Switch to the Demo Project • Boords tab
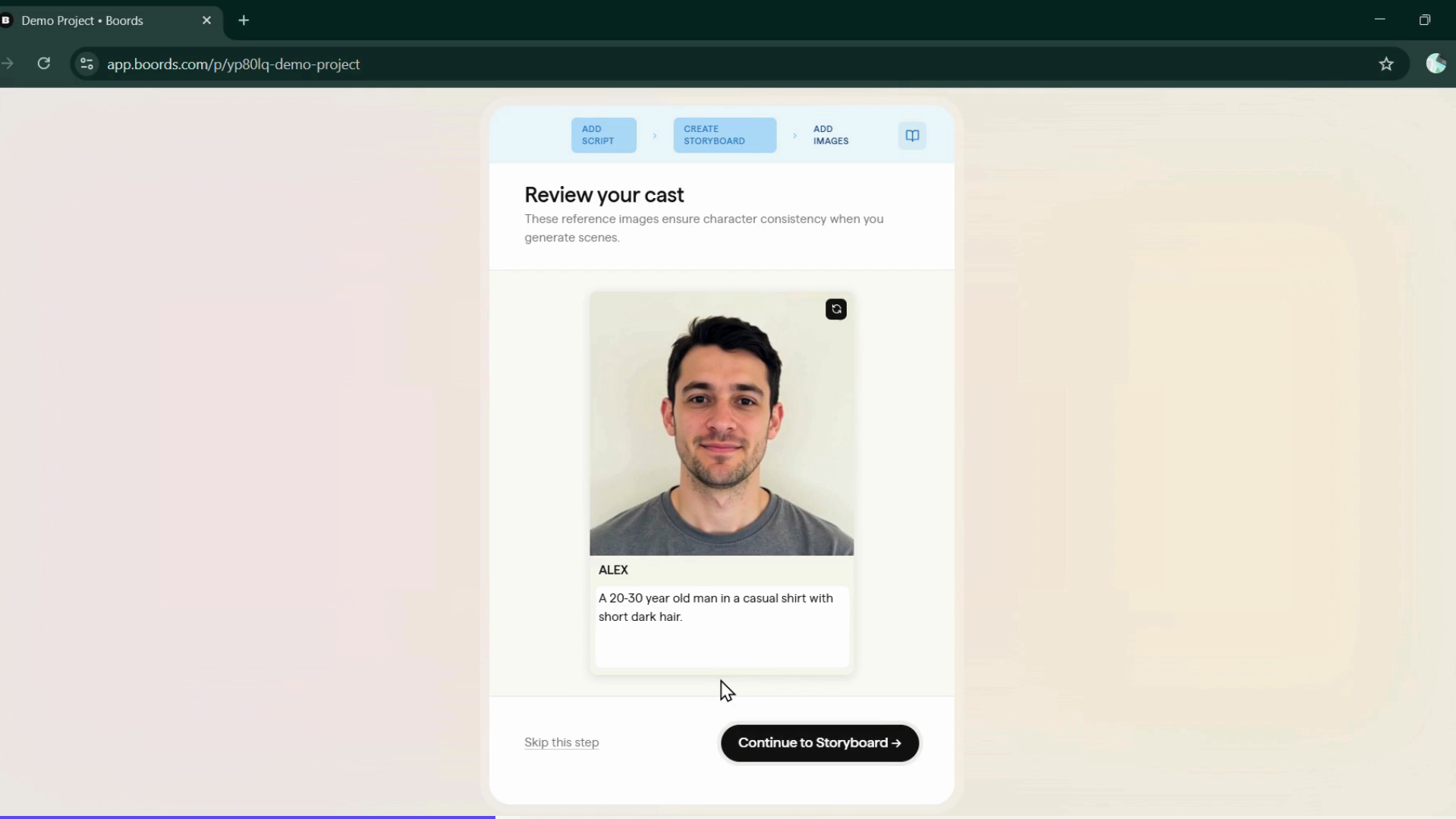This screenshot has height=819, width=1456. tap(83, 20)
